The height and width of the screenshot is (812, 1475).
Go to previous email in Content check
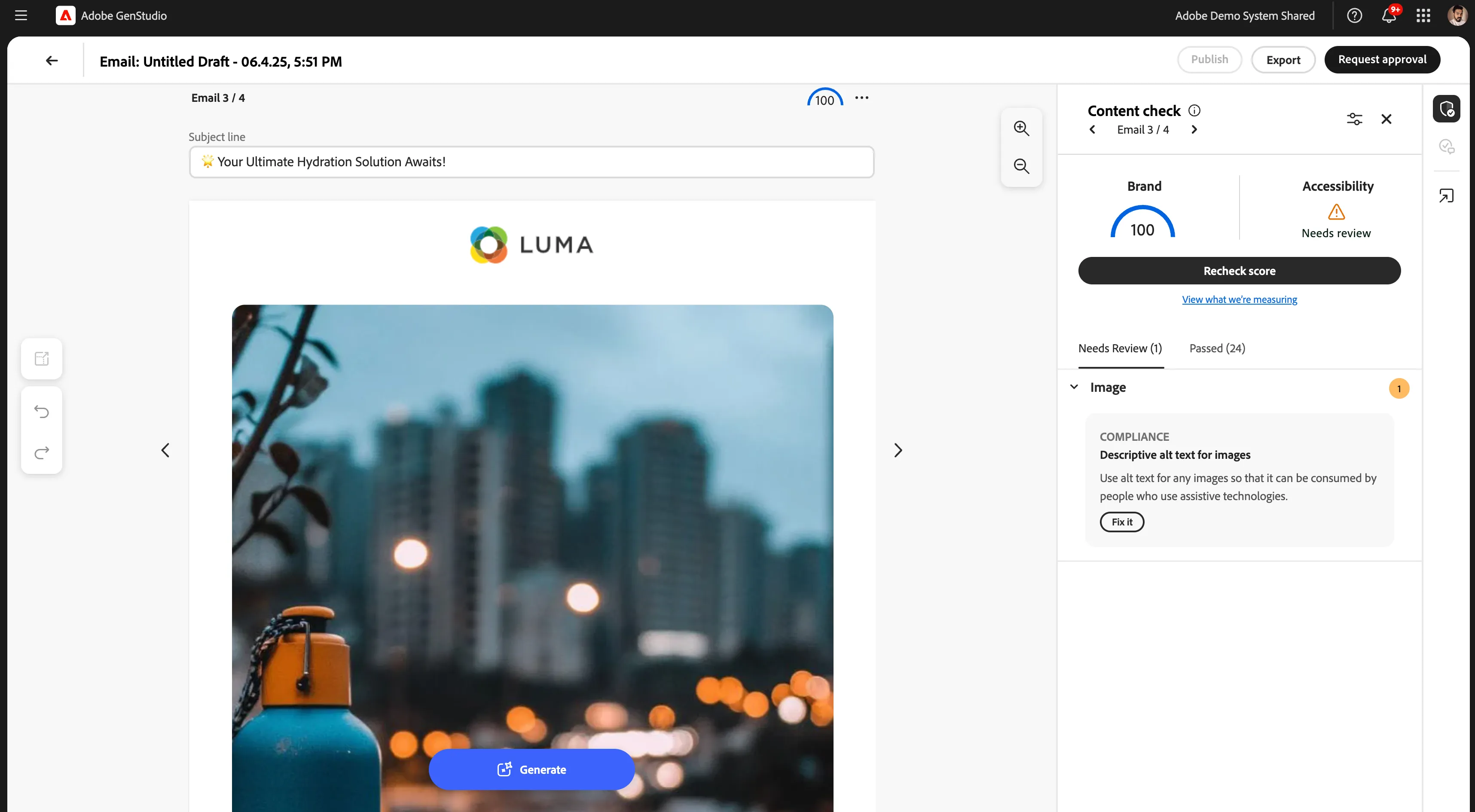tap(1093, 129)
